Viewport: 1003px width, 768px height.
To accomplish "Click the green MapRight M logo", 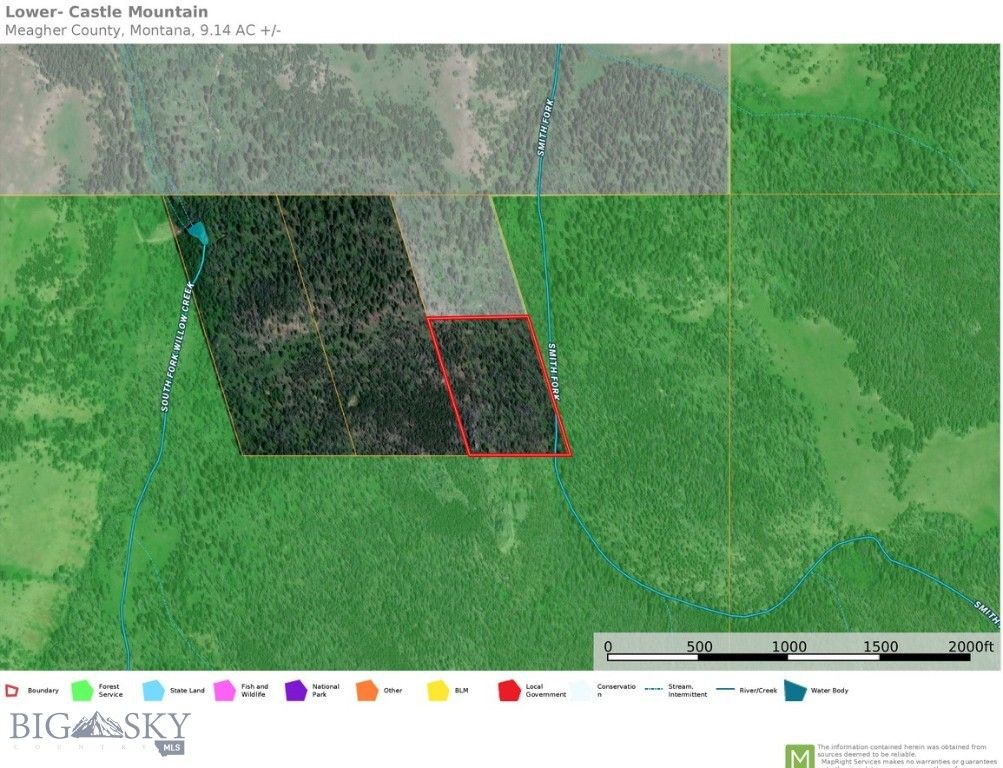I will (798, 756).
